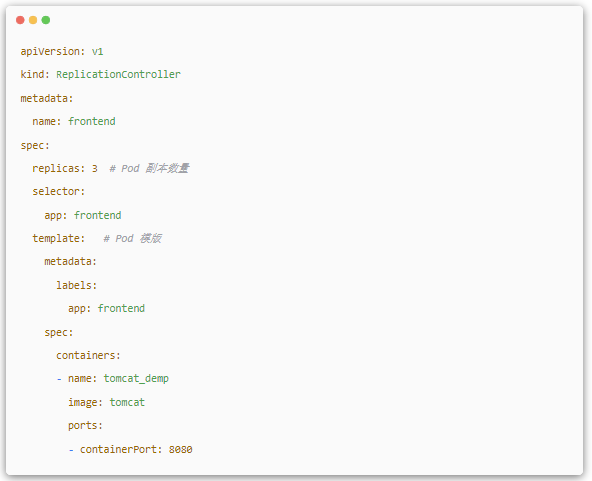This screenshot has height=481, width=592.
Task: Click the template key
Action: point(59,238)
